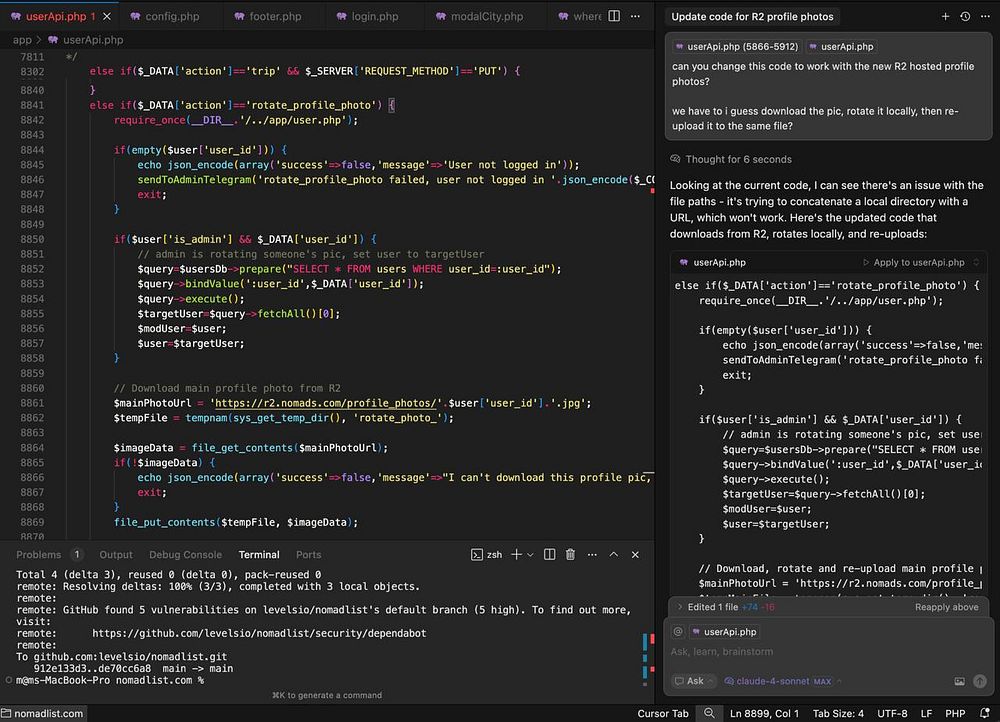The image size is (1000, 722).
Task: Attach an image in chat input
Action: pyautogui.click(x=960, y=681)
